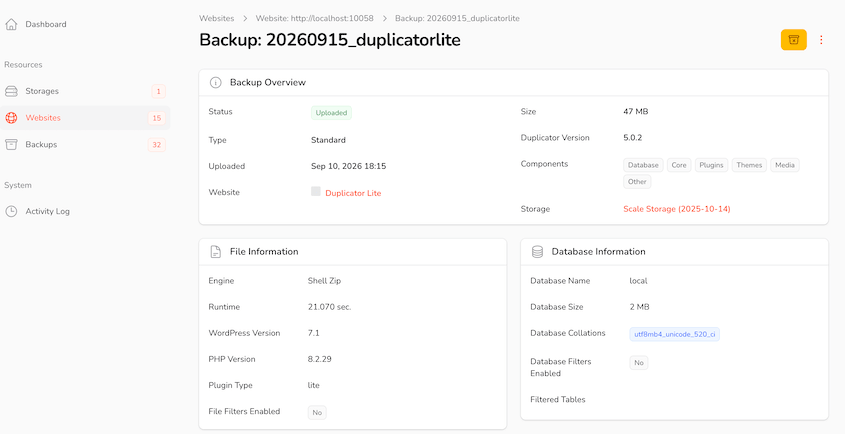Click the Database Filters Enabled No badge
The width and height of the screenshot is (845, 434).
(x=639, y=363)
